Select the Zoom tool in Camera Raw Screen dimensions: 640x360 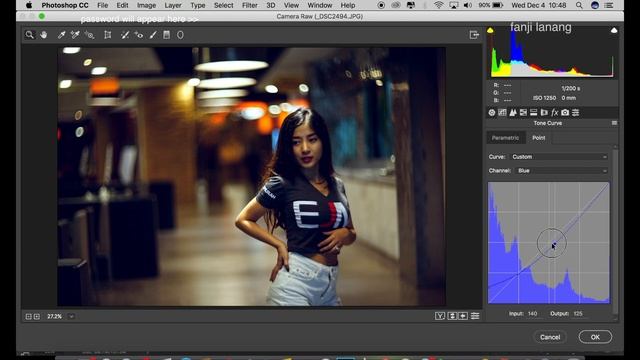[29, 35]
